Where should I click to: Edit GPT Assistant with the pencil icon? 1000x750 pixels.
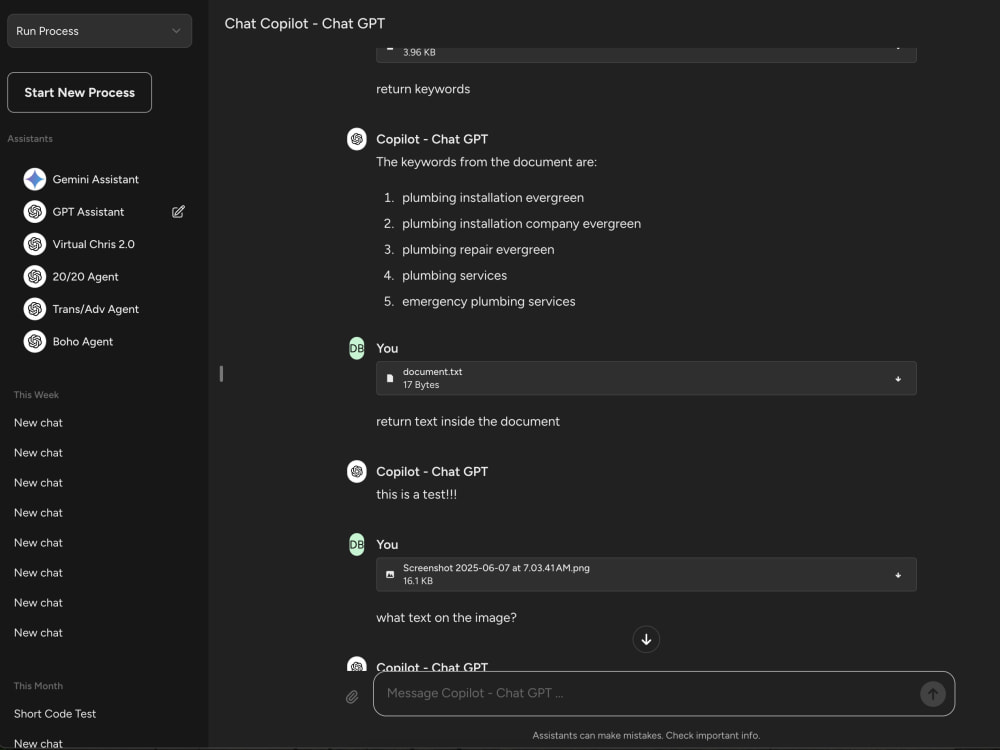178,212
